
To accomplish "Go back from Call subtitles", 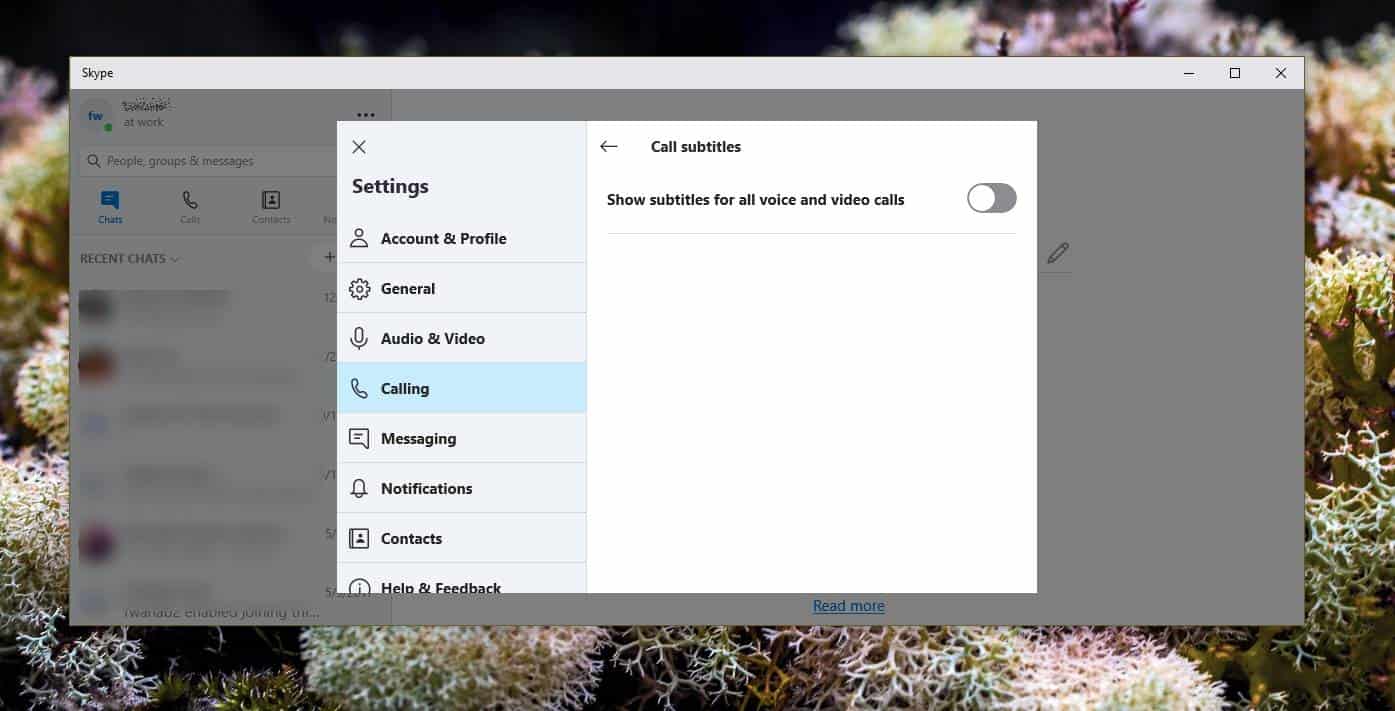I will point(608,146).
